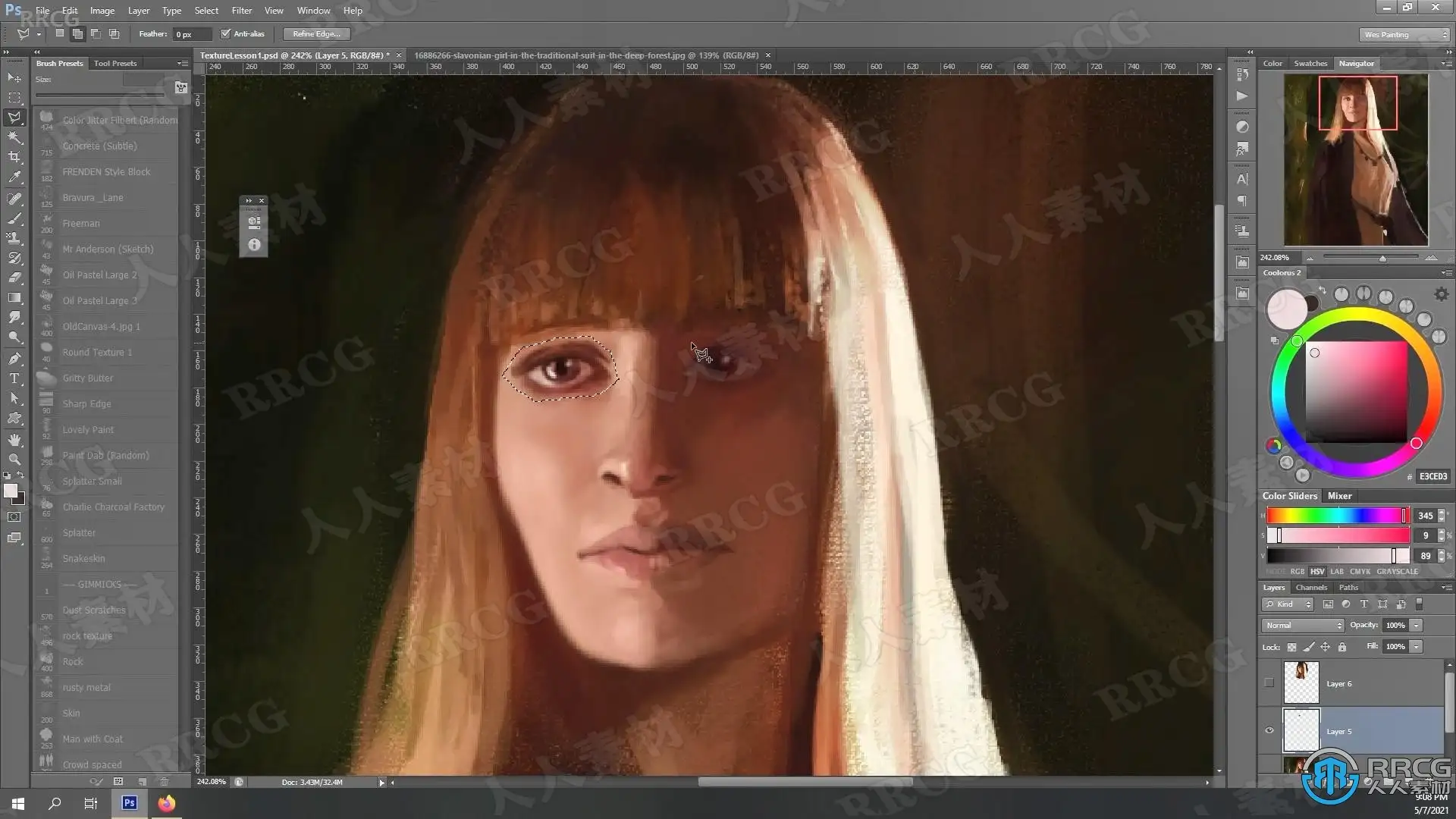Click the Refine Edge button

[x=316, y=33]
